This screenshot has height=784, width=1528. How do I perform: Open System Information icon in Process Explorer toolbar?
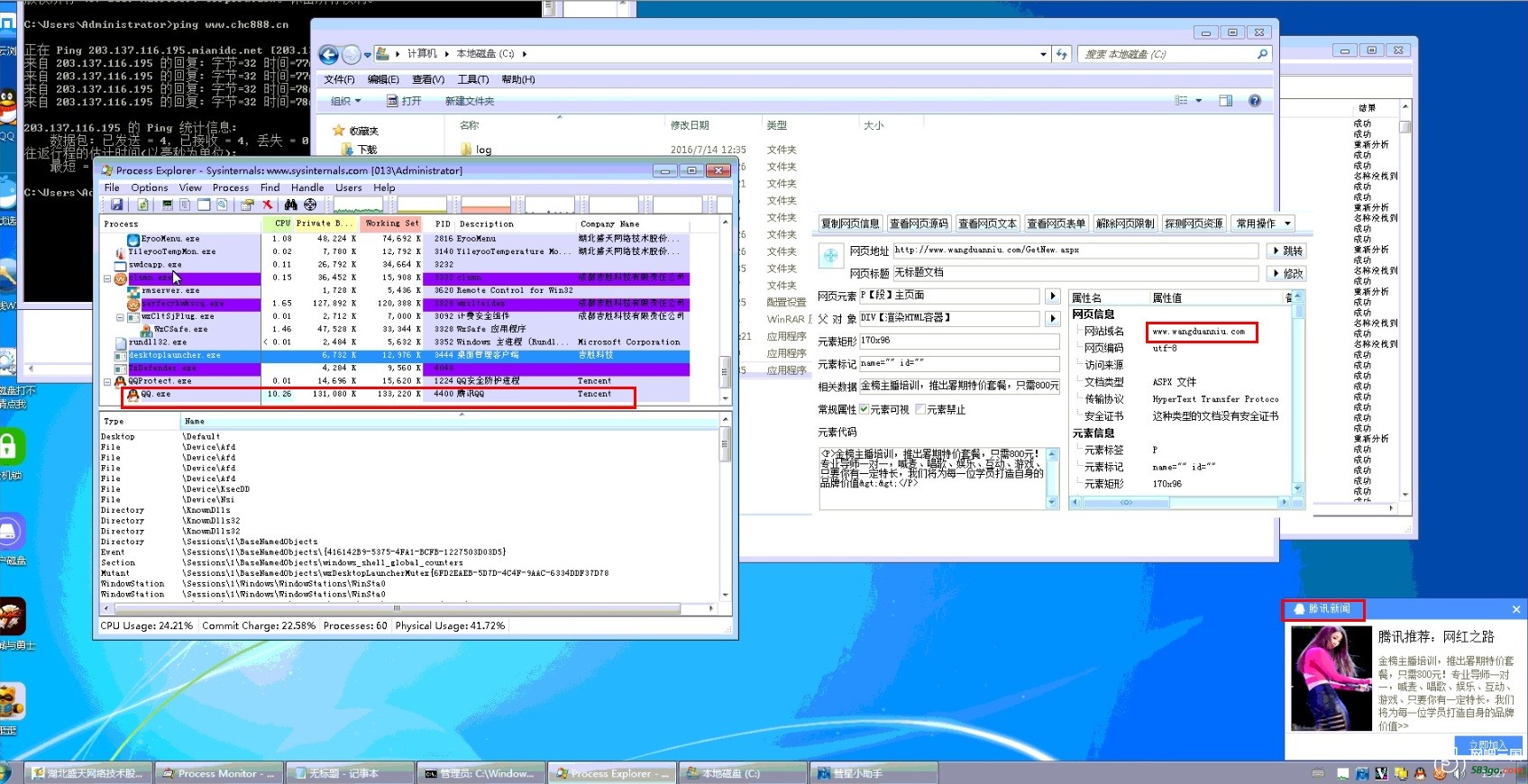click(167, 205)
